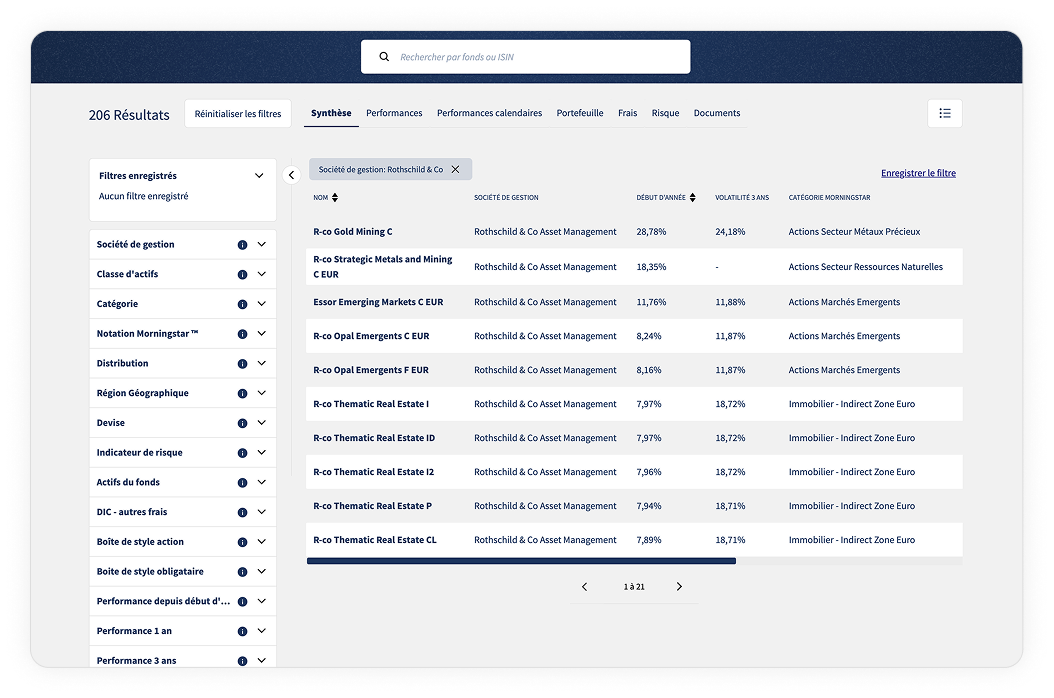The image size is (1054, 698).
Task: Click the fund or ISIN search field
Action: 535,57
